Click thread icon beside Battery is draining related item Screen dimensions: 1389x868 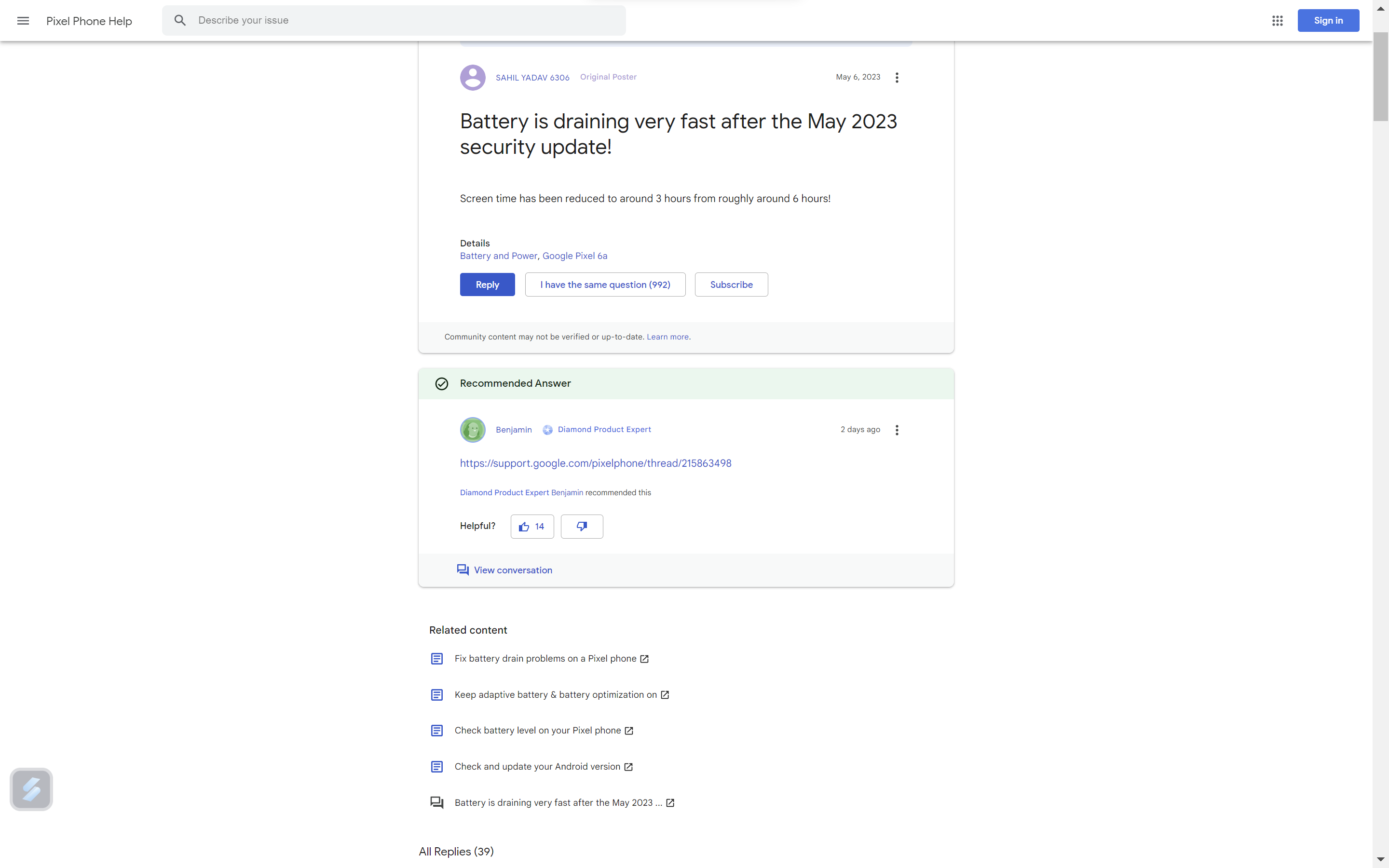pos(437,802)
